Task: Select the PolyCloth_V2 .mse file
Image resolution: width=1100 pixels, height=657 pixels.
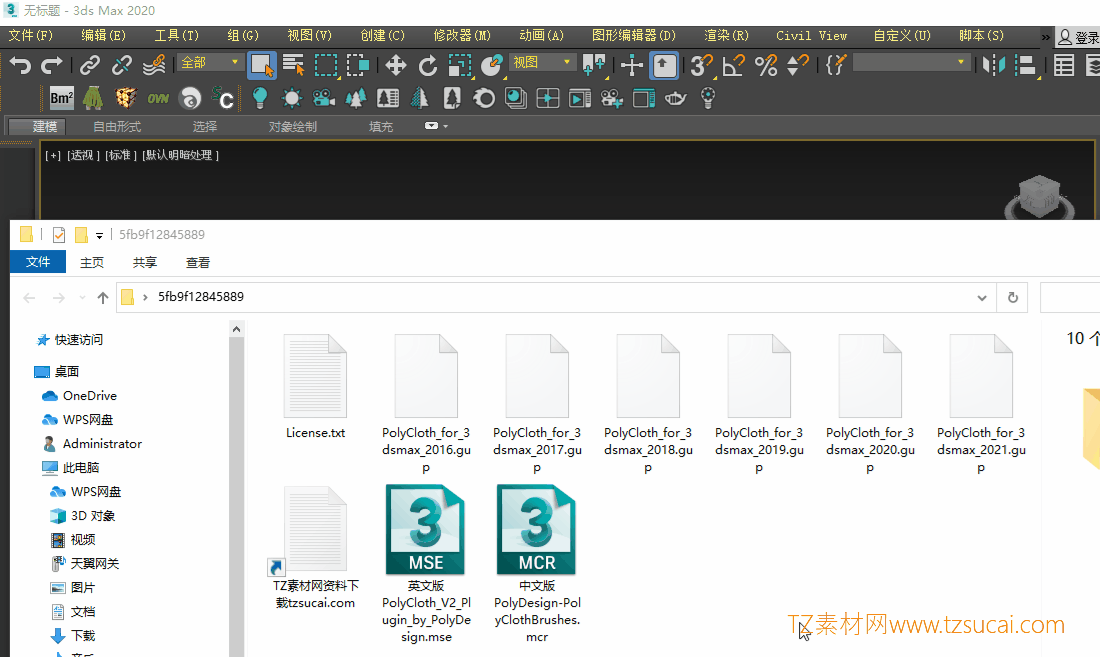Action: 426,562
